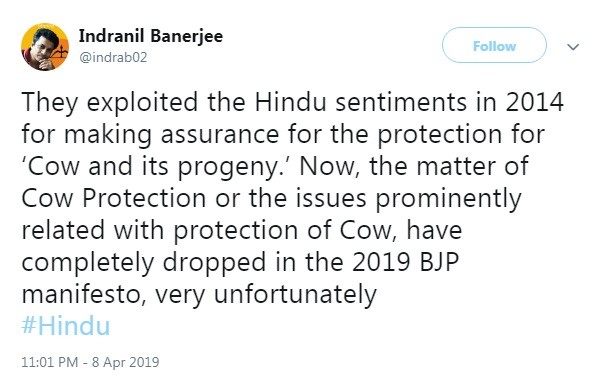Open the #Hindu hashtag link
This screenshot has height=380, width=610.
tap(66, 326)
